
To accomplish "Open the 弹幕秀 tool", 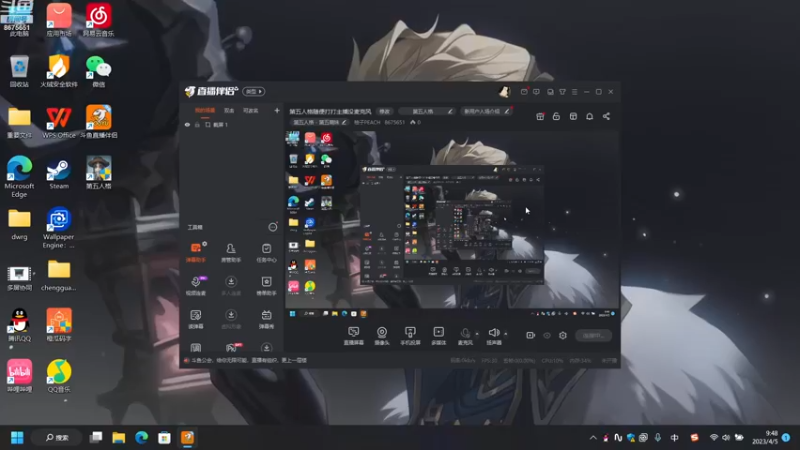I will click(x=266, y=319).
